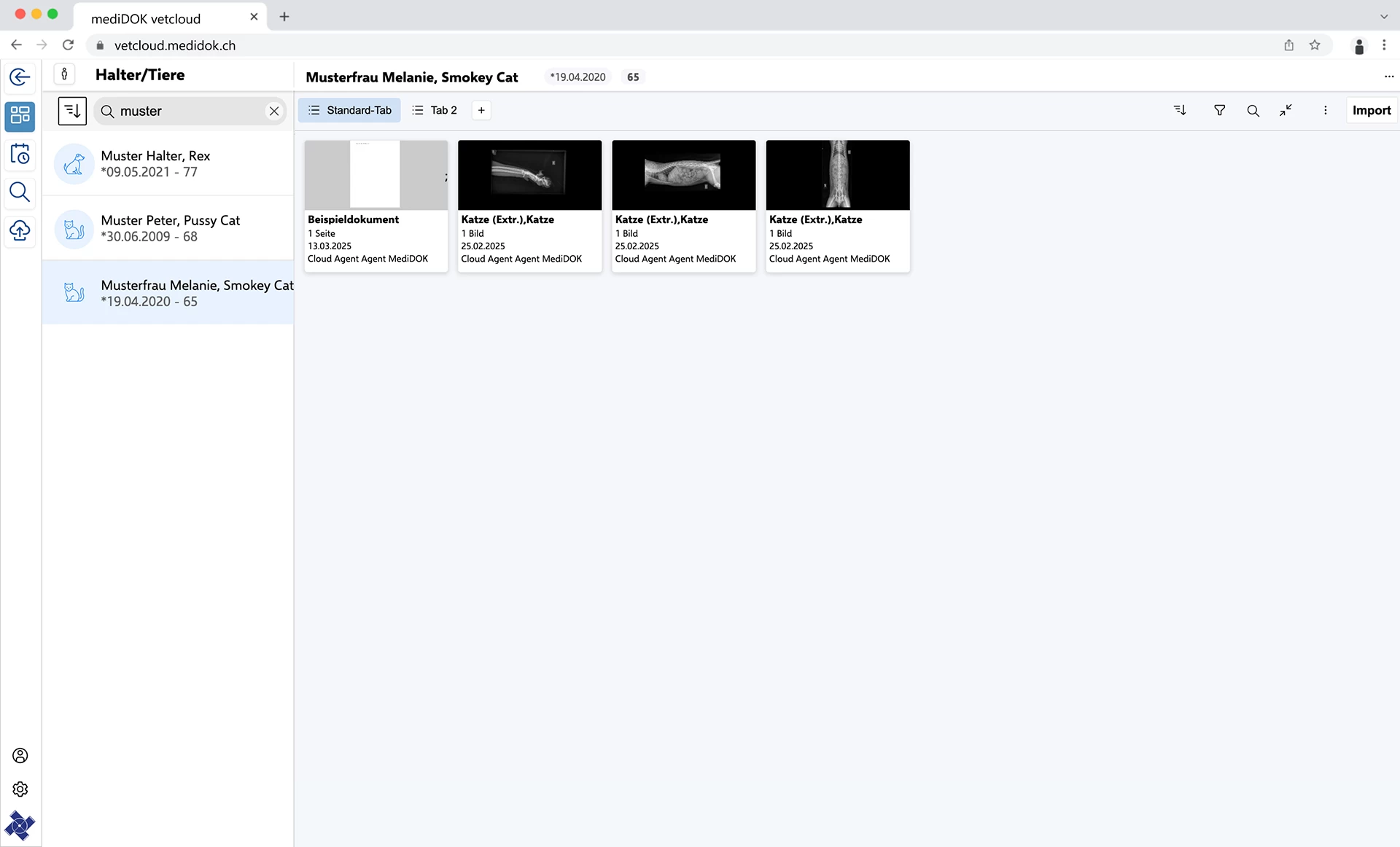Open the cat lateral body X-ray thumbnail
Screen dimensions: 1400x847
pyautogui.click(x=684, y=175)
